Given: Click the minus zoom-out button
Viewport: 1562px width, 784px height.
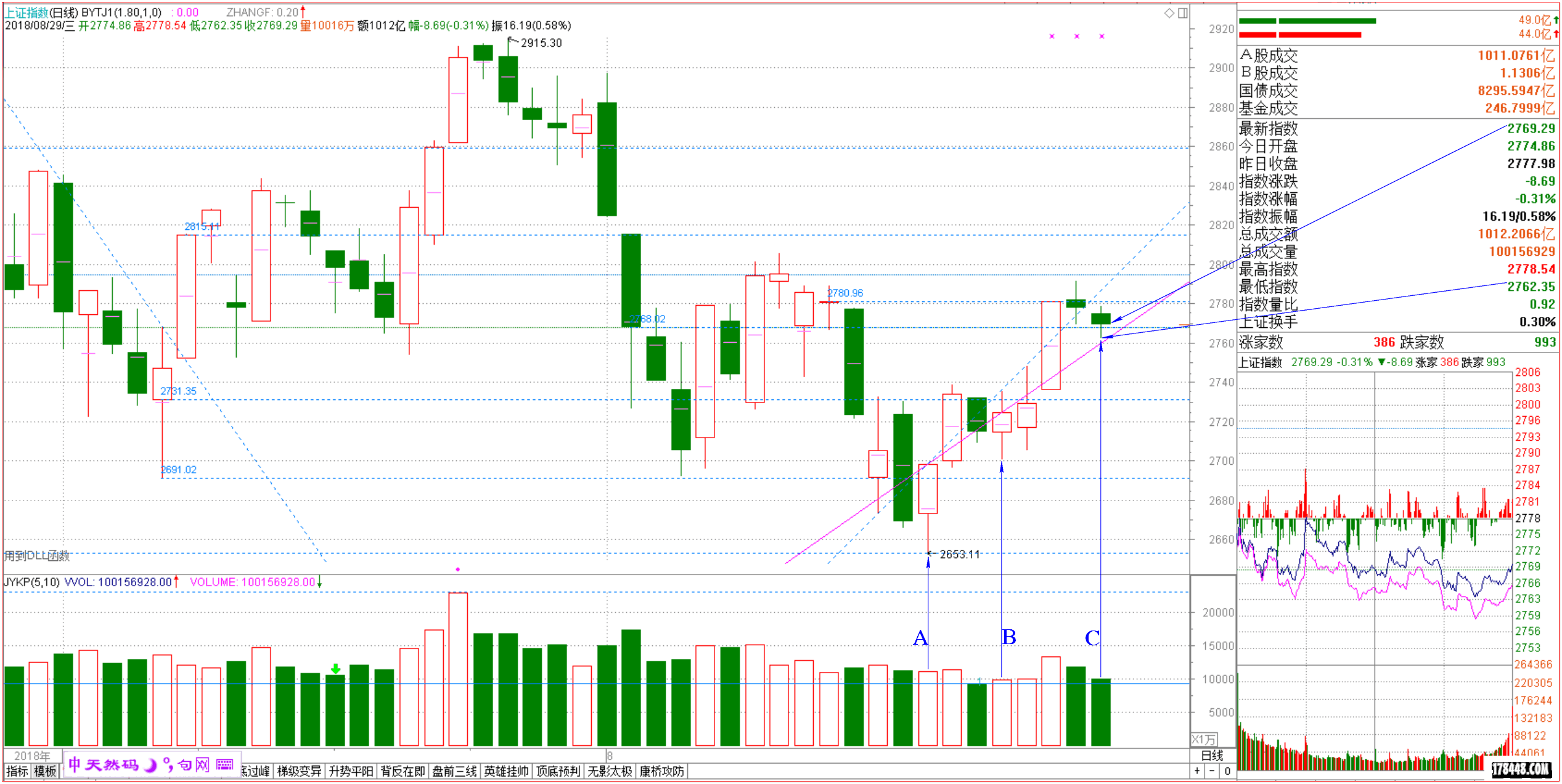Looking at the screenshot, I should tap(1212, 770).
